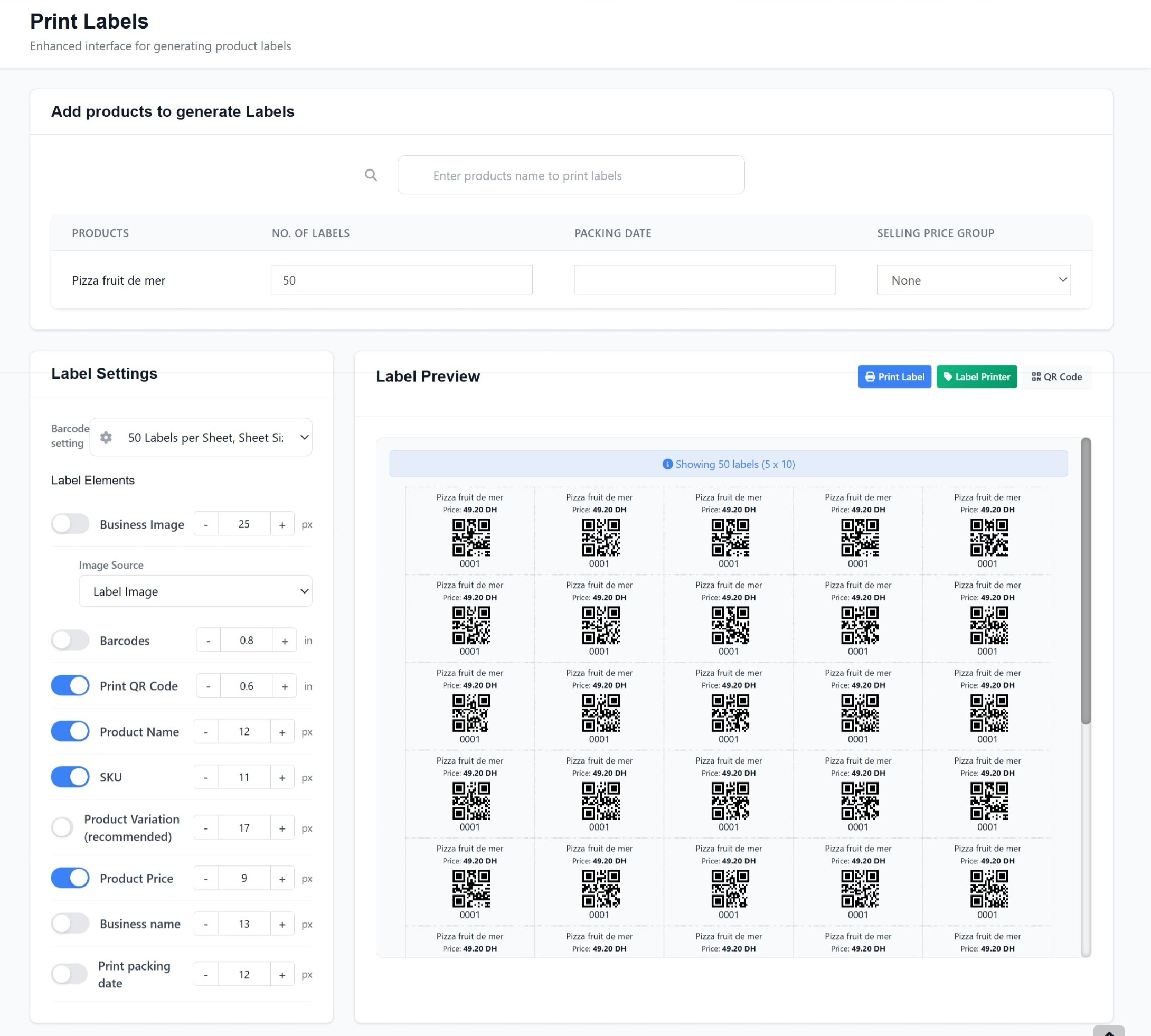This screenshot has height=1036, width=1151.
Task: Click the NO. OF LABELS column header
Action: 311,233
